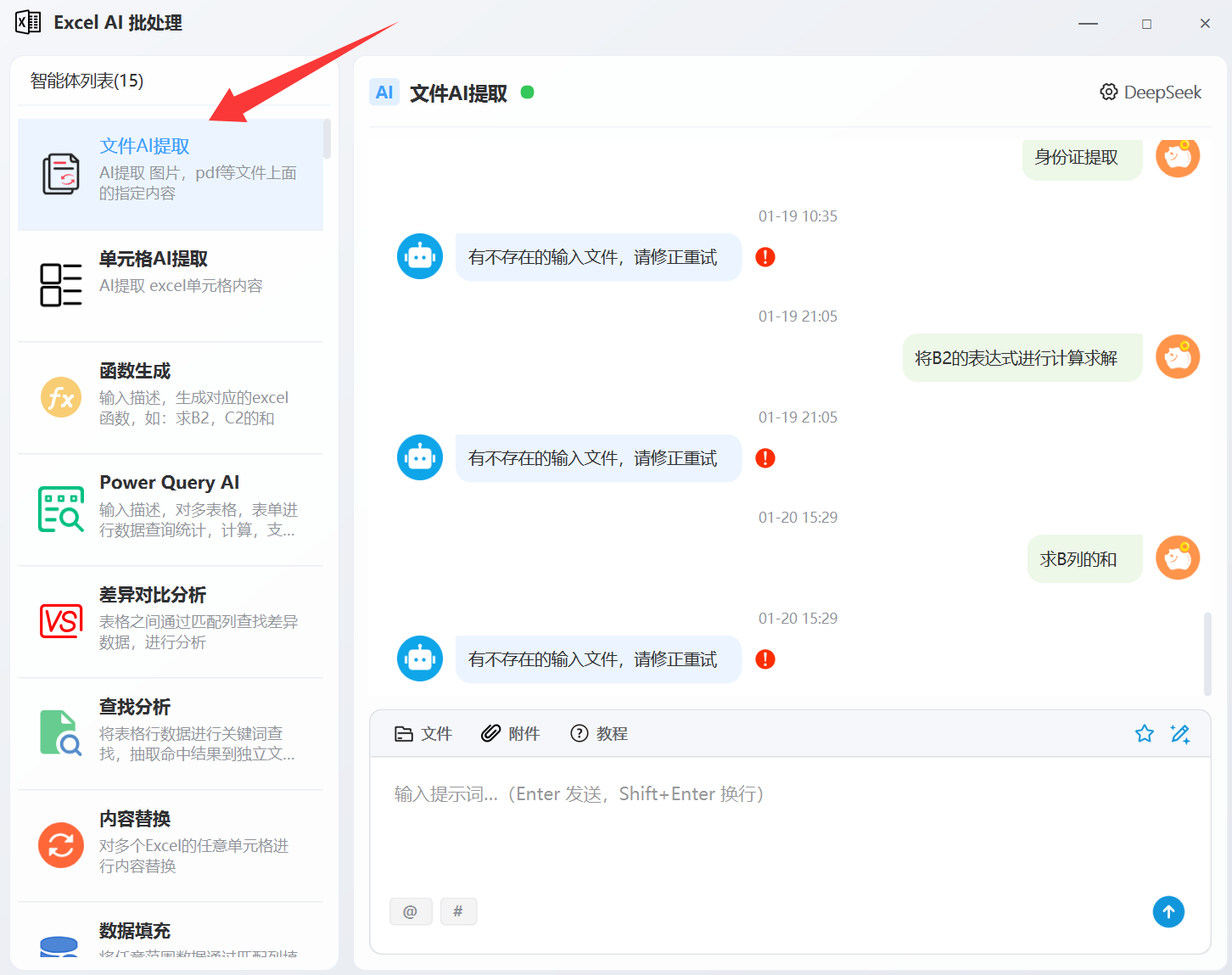Select 差异对比分析 agent
Screen dimensions: 1232x975
tap(171, 620)
